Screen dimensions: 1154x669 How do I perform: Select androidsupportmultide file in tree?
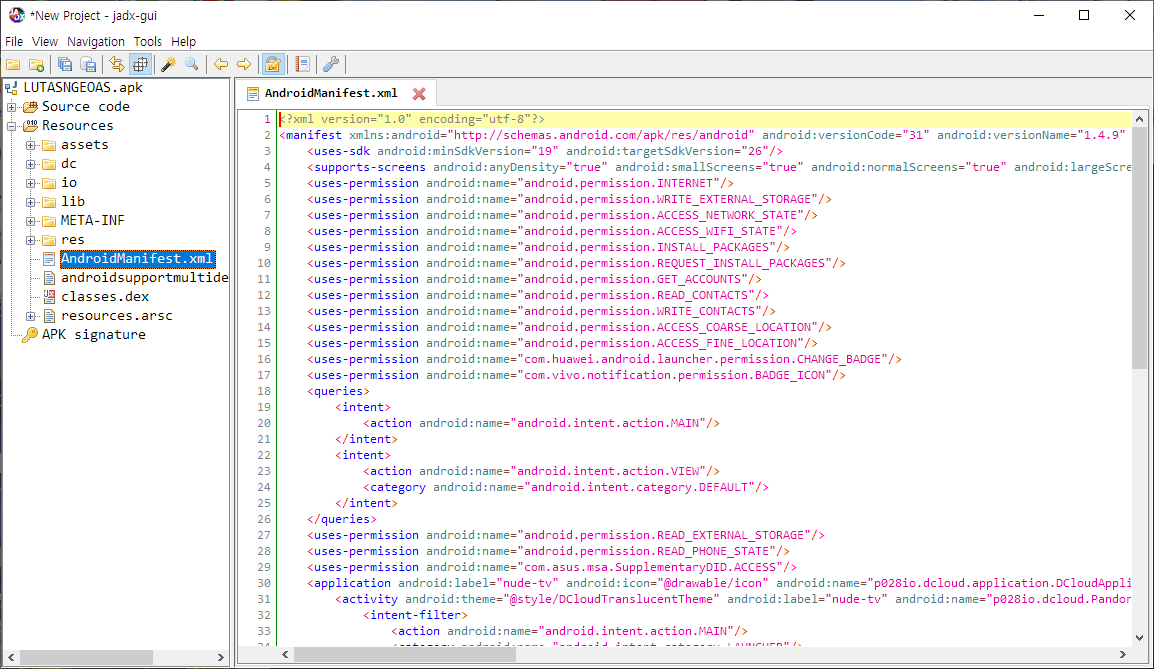pyautogui.click(x=144, y=278)
